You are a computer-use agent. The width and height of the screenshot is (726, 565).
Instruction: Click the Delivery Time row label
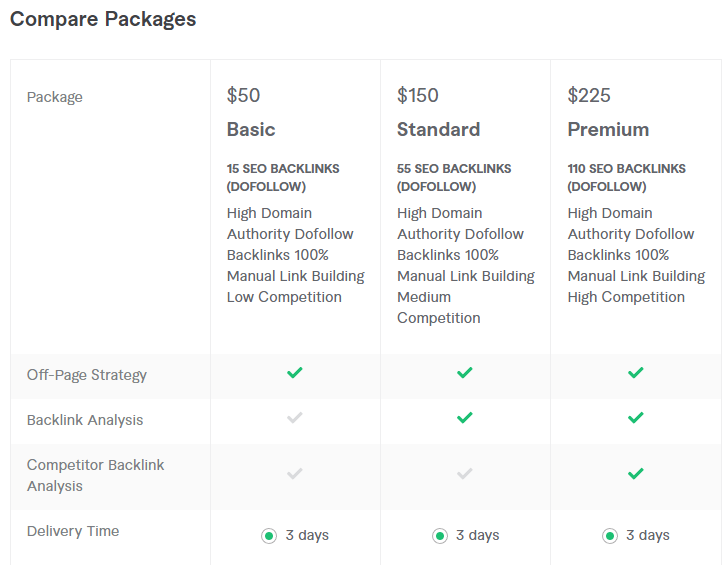[x=73, y=531]
